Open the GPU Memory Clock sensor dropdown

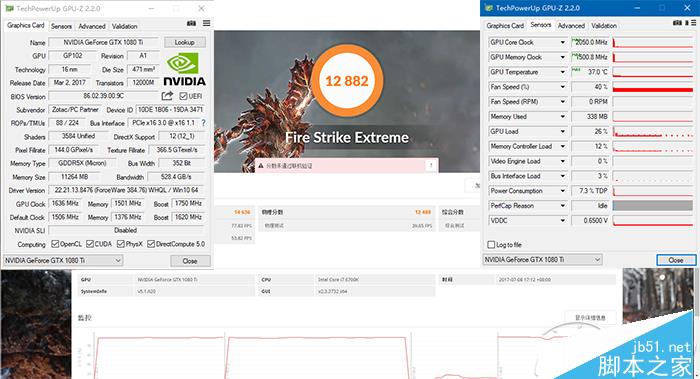562,57
